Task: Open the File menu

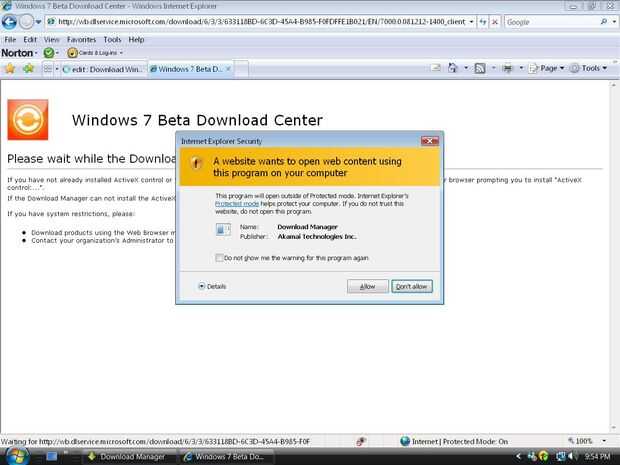Action: [10, 40]
